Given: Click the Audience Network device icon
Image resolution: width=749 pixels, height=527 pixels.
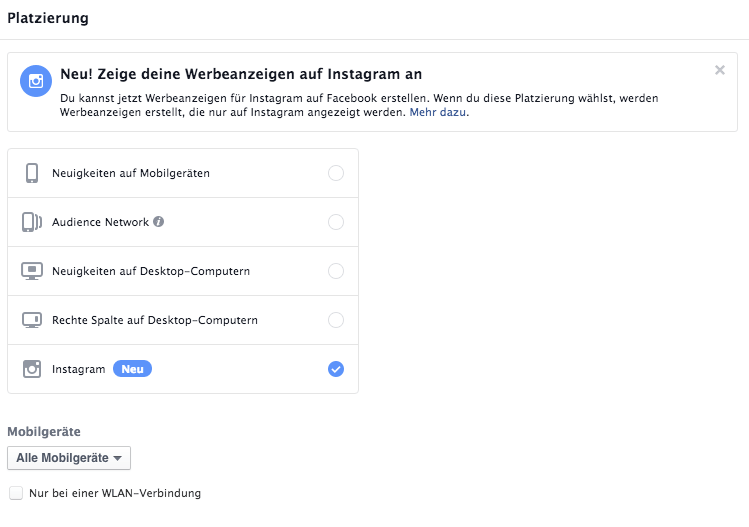Looking at the screenshot, I should tap(32, 222).
